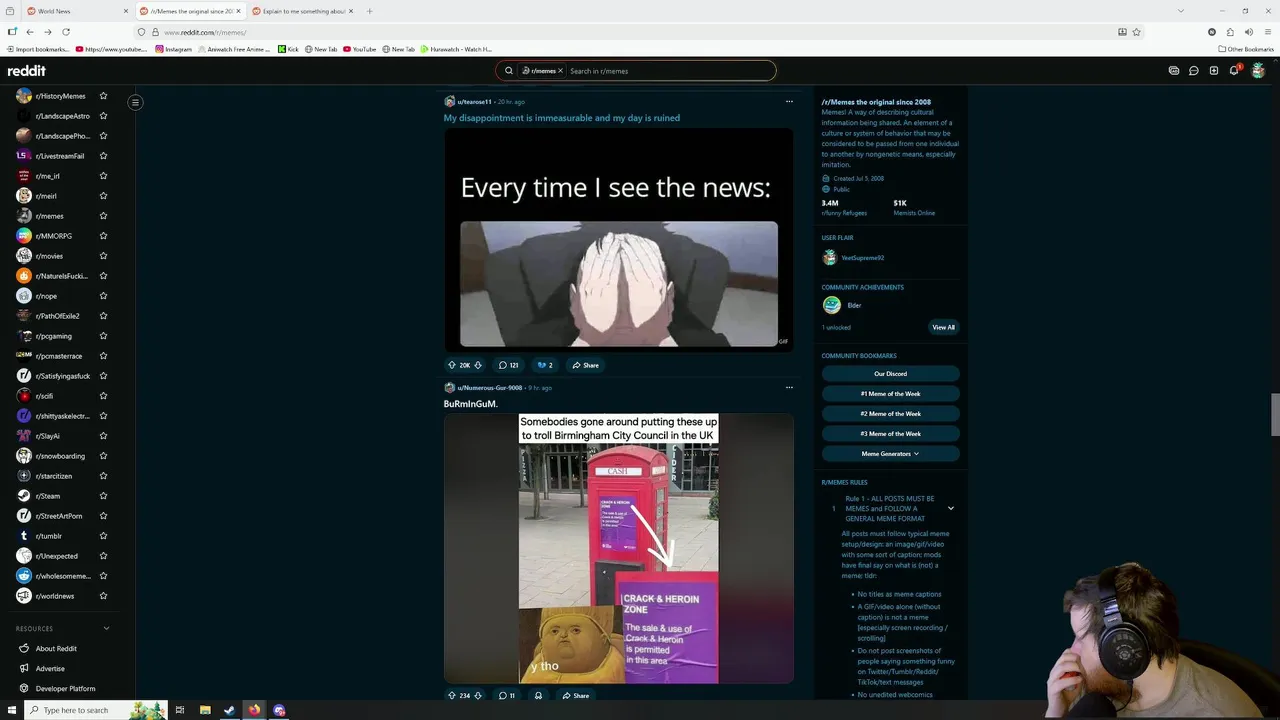Screen dimensions: 1280x720
Task: Open the Our Discord bookmark button
Action: click(890, 374)
